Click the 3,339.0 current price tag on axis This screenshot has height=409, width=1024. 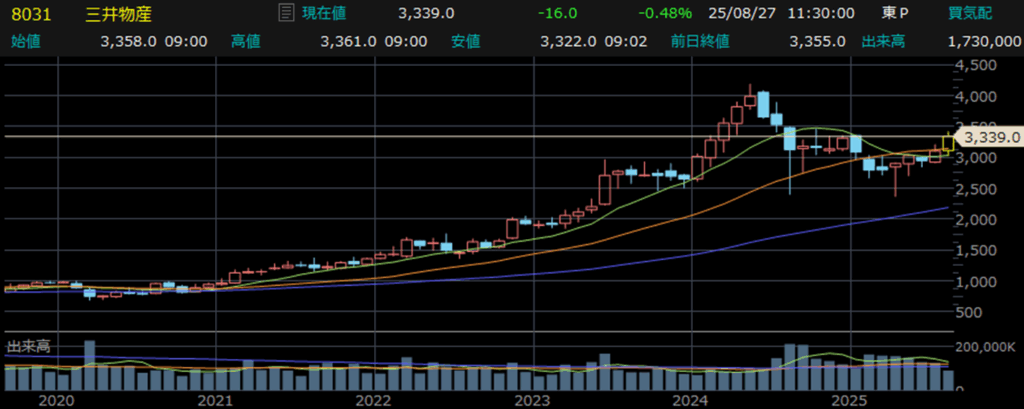pos(989,137)
